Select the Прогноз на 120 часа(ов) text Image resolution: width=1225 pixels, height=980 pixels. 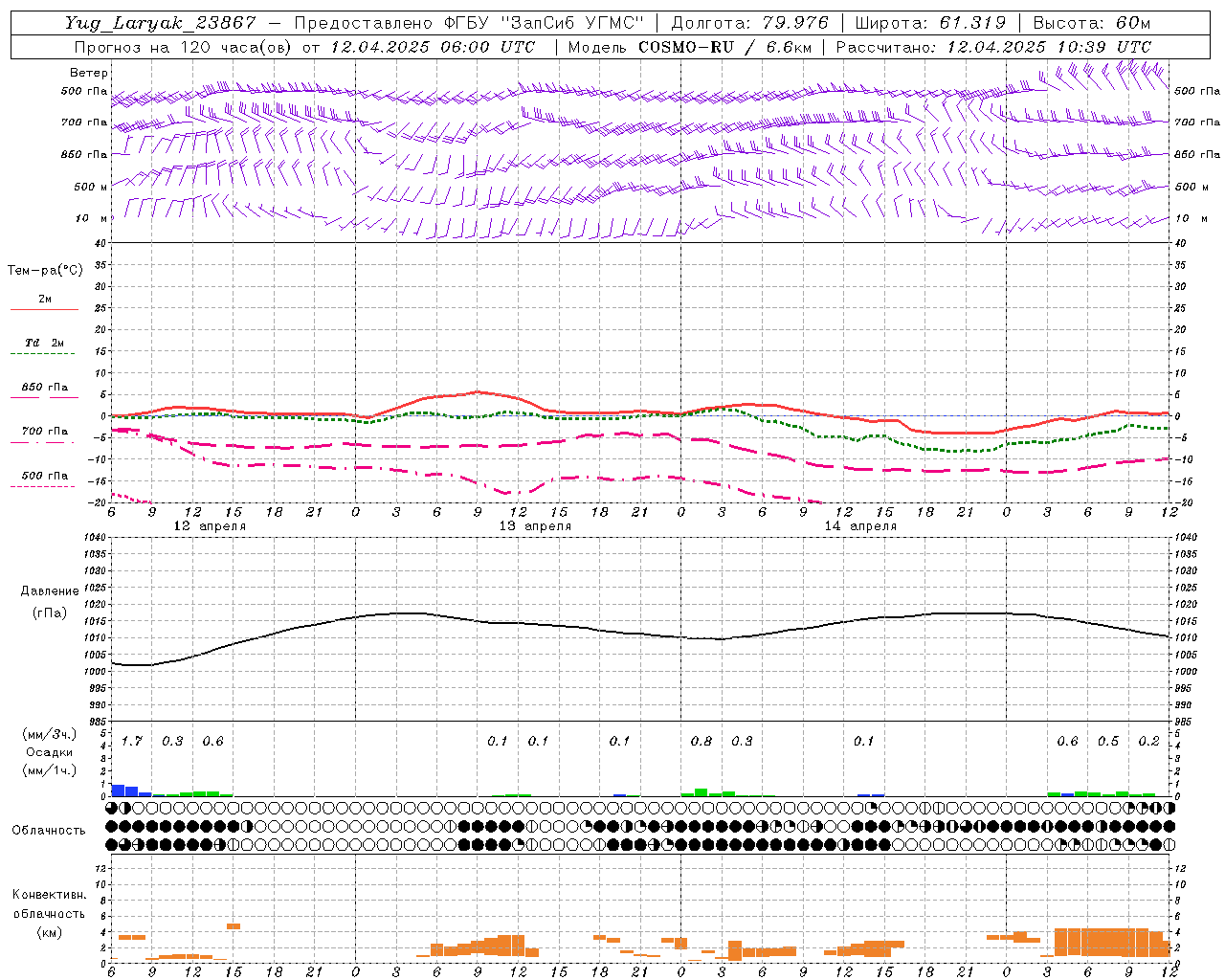(x=184, y=47)
